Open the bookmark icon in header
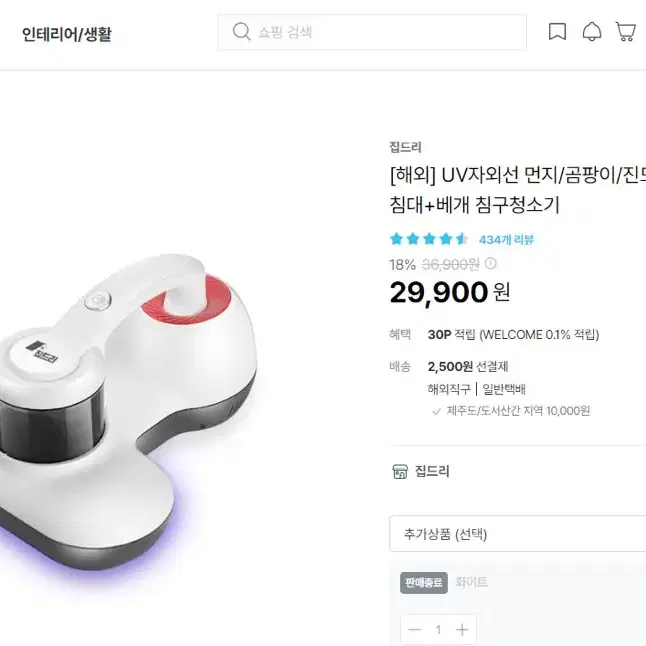 point(557,32)
